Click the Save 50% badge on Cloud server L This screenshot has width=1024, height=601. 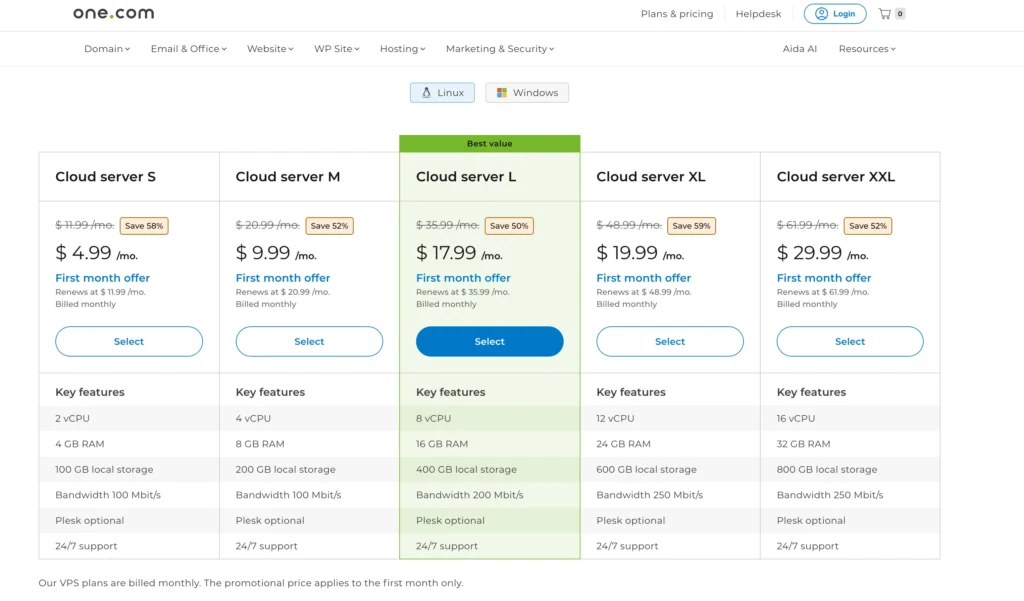[509, 226]
